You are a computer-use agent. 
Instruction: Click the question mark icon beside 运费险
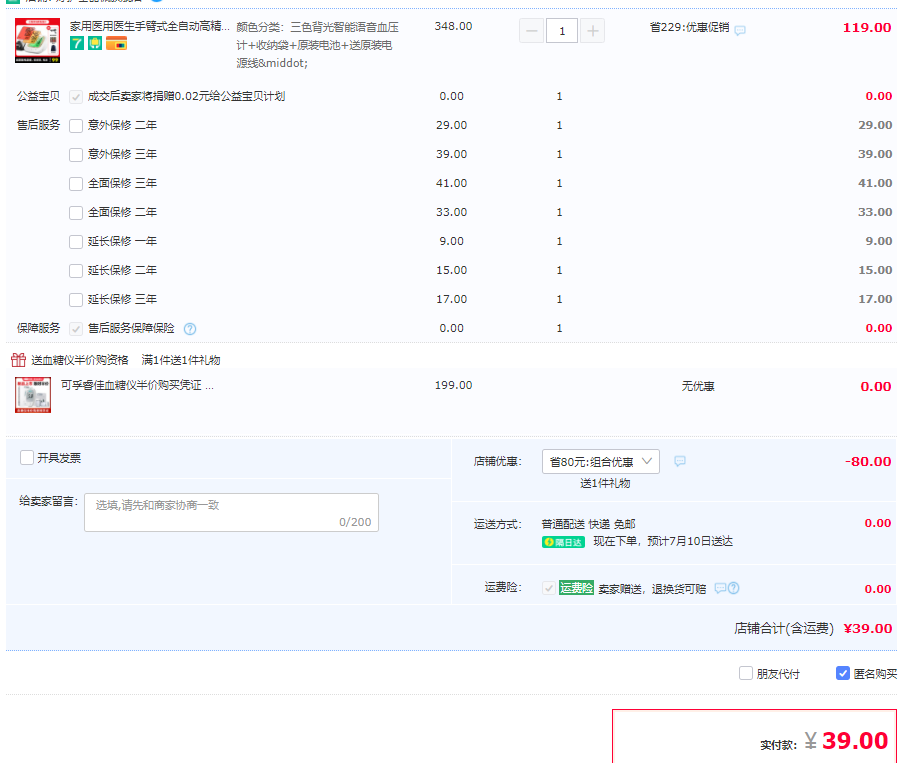coord(733,589)
